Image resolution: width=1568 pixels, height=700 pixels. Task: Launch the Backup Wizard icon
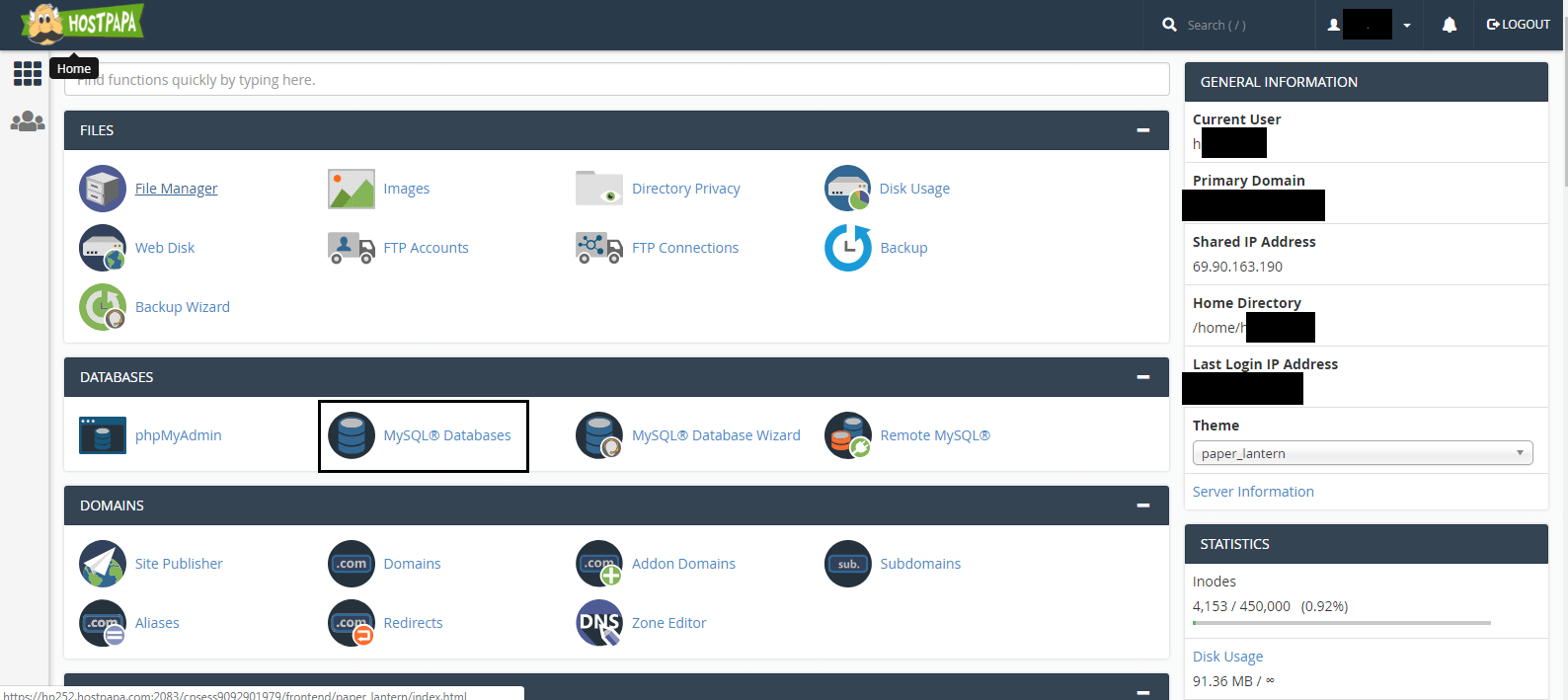tap(103, 307)
